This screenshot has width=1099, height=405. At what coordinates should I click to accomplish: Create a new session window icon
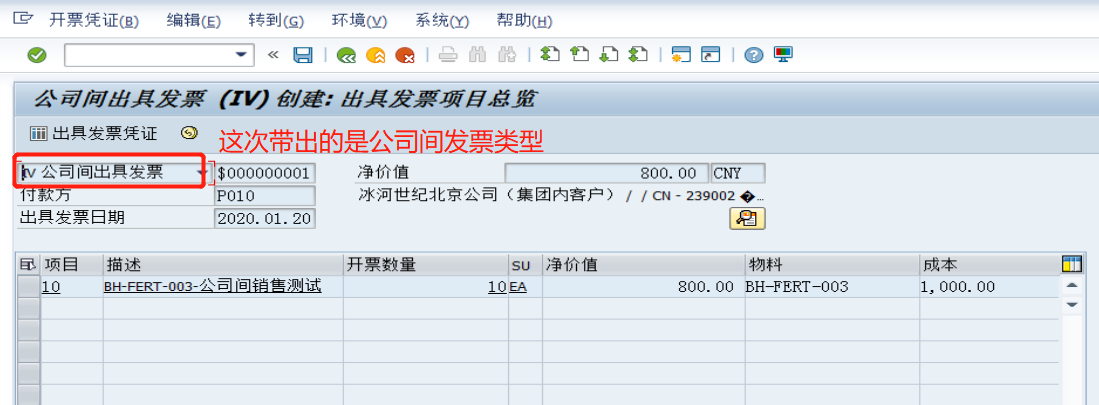coord(681,55)
